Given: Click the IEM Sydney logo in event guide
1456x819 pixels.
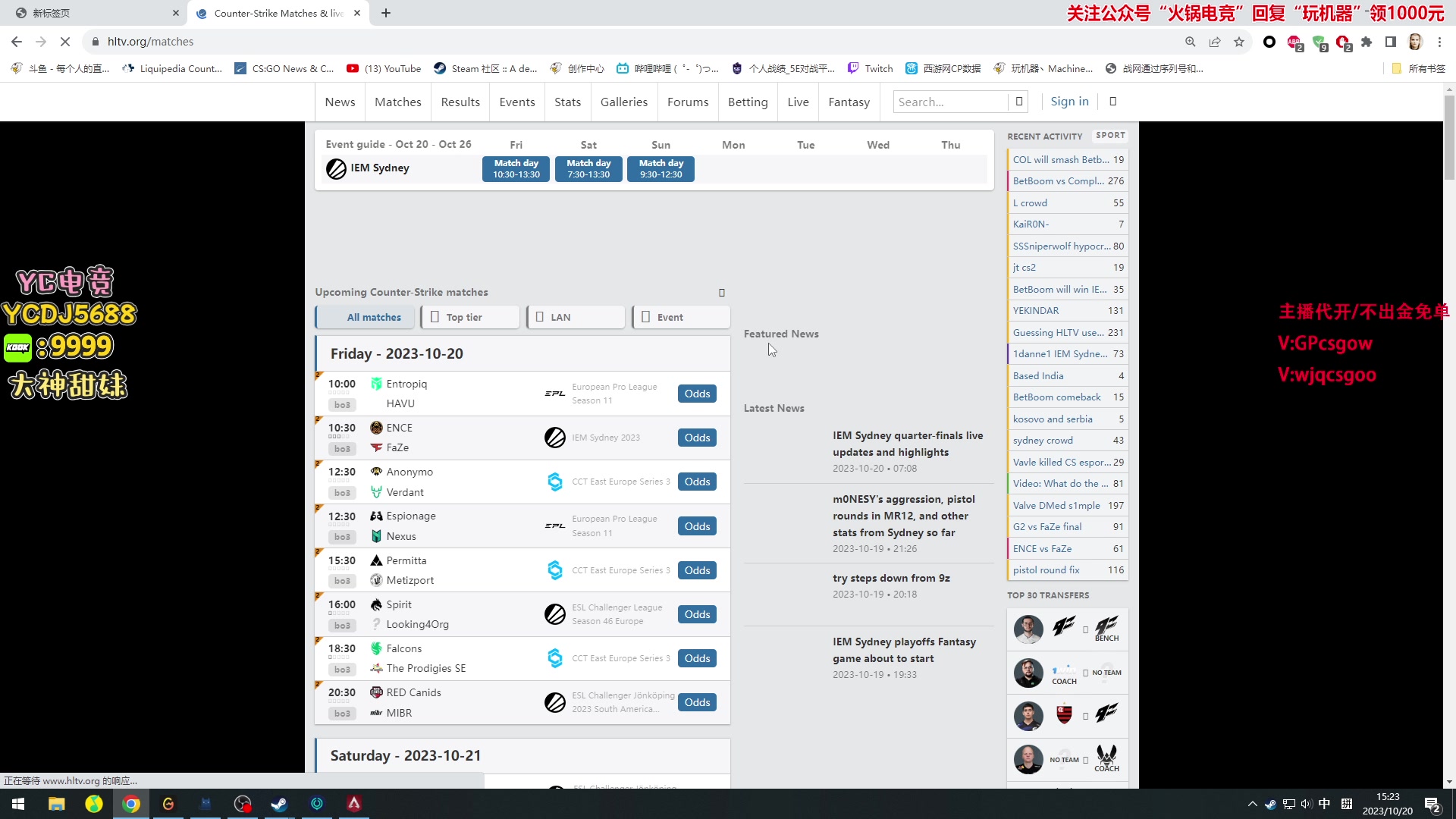Looking at the screenshot, I should coord(336,168).
